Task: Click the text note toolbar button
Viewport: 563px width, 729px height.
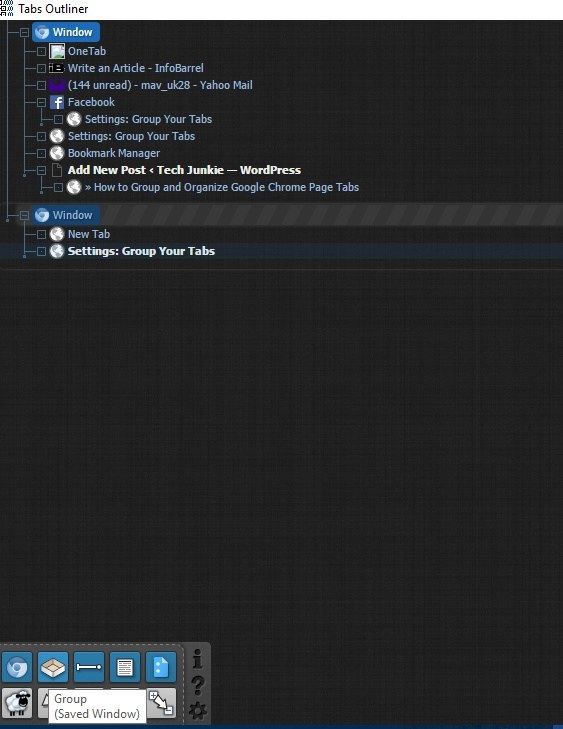Action: click(x=125, y=667)
